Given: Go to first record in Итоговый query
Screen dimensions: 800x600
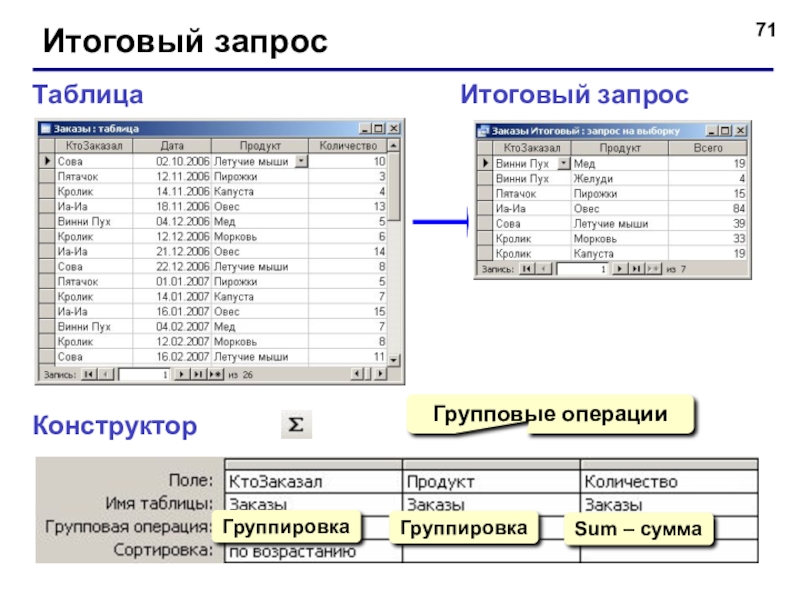Looking at the screenshot, I should pyautogui.click(x=527, y=269).
